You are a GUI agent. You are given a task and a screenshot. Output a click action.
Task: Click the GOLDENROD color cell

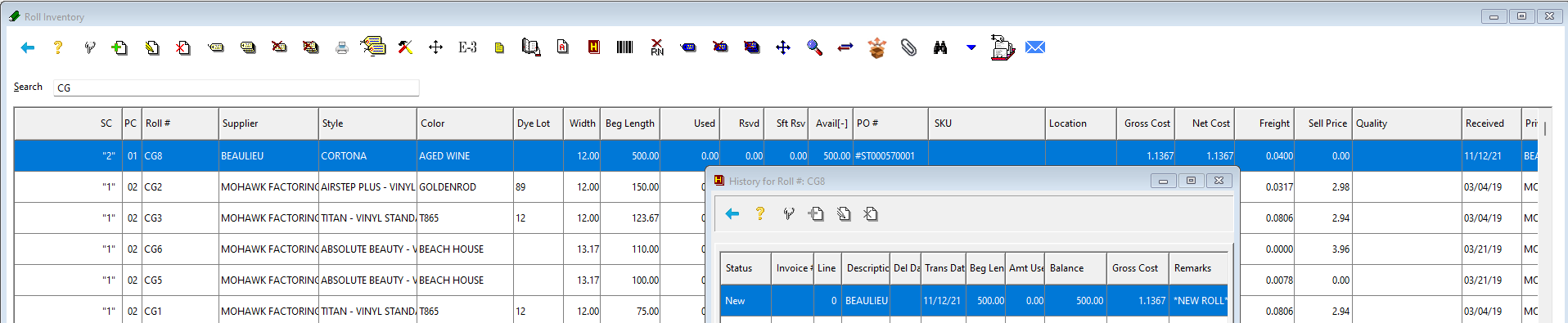point(465,187)
